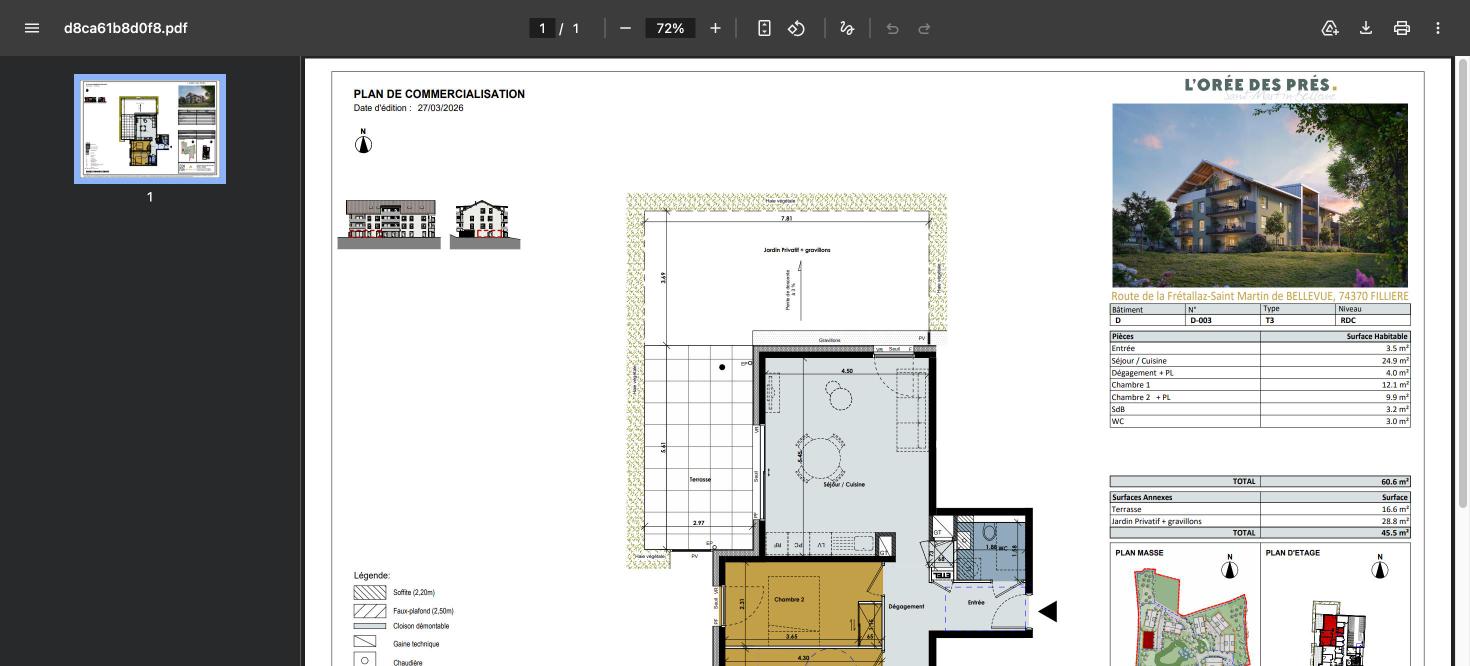Open the more actions three-dot menu

(1438, 28)
